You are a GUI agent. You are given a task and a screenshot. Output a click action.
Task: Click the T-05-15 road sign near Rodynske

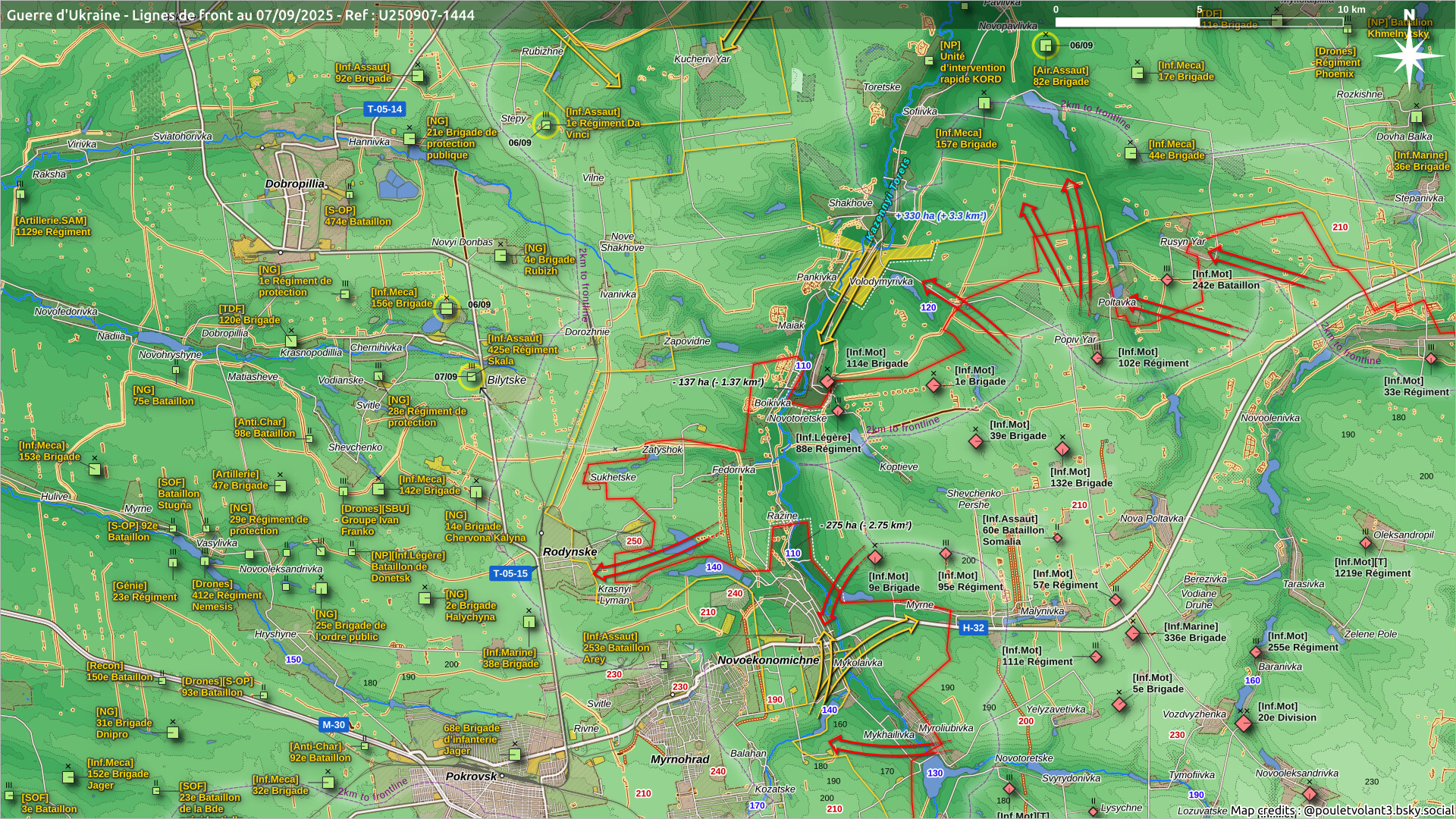pos(510,573)
